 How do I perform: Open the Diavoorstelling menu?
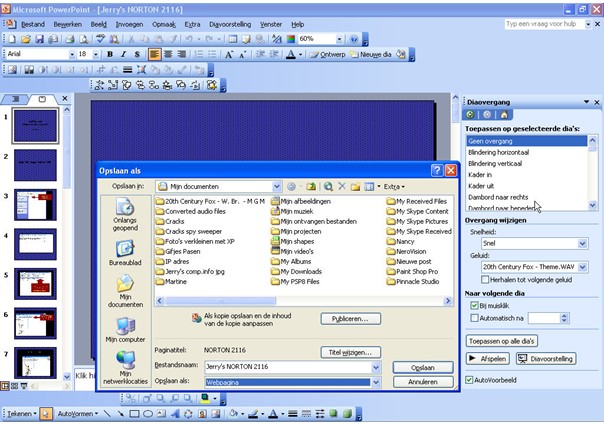[x=229, y=22]
